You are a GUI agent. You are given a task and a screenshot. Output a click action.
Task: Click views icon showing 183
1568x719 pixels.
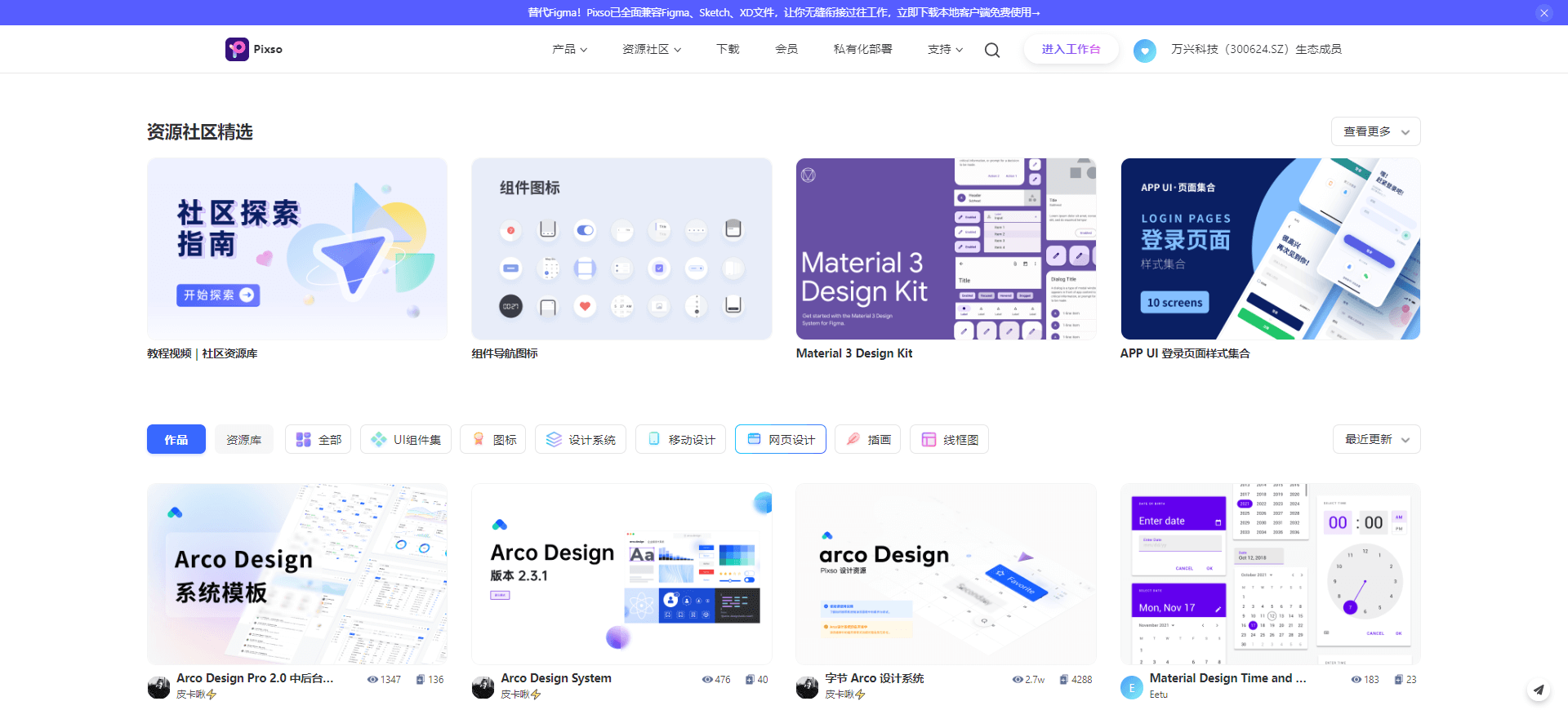(1356, 679)
